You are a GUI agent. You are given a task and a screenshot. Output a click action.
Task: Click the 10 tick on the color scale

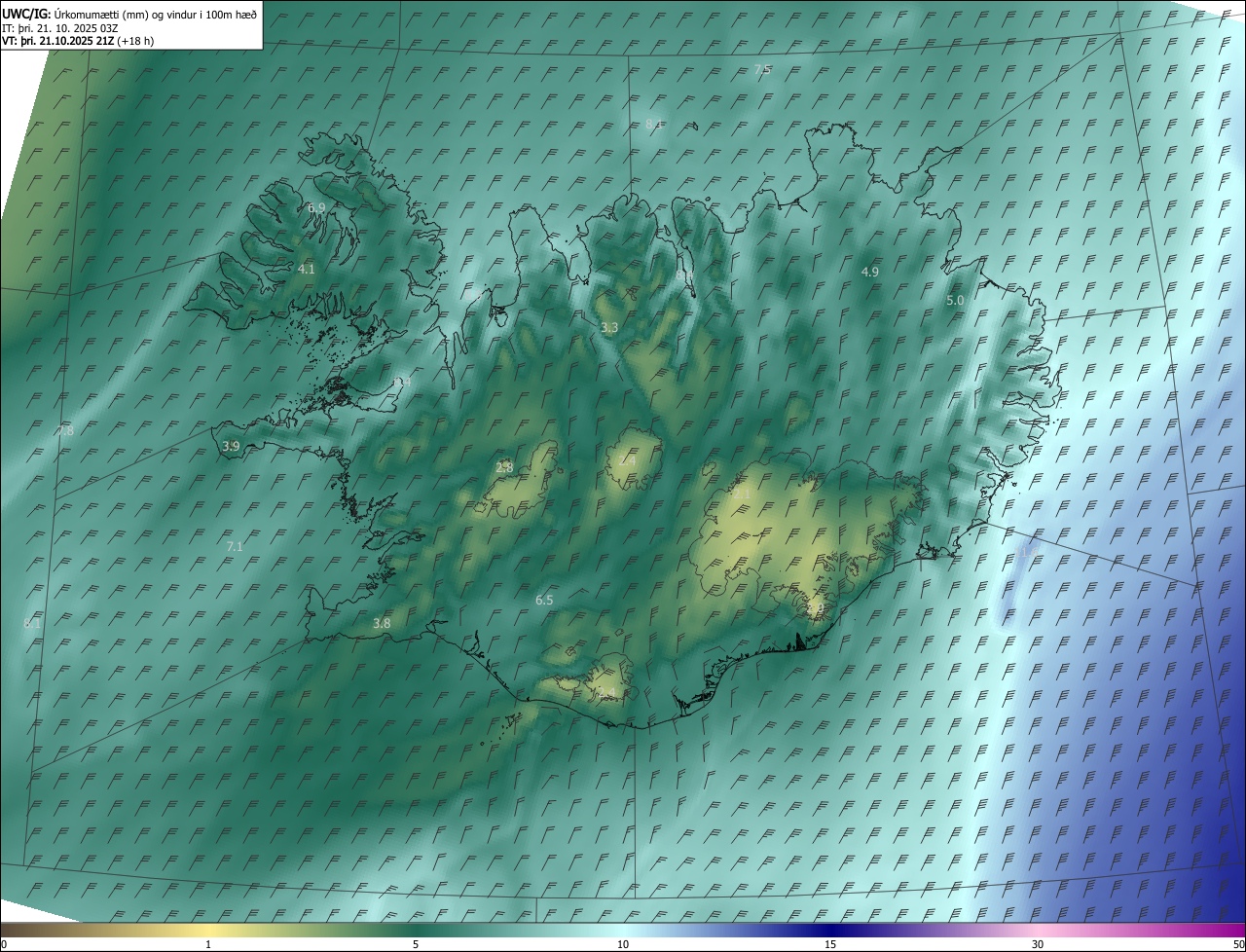pyautogui.click(x=623, y=945)
